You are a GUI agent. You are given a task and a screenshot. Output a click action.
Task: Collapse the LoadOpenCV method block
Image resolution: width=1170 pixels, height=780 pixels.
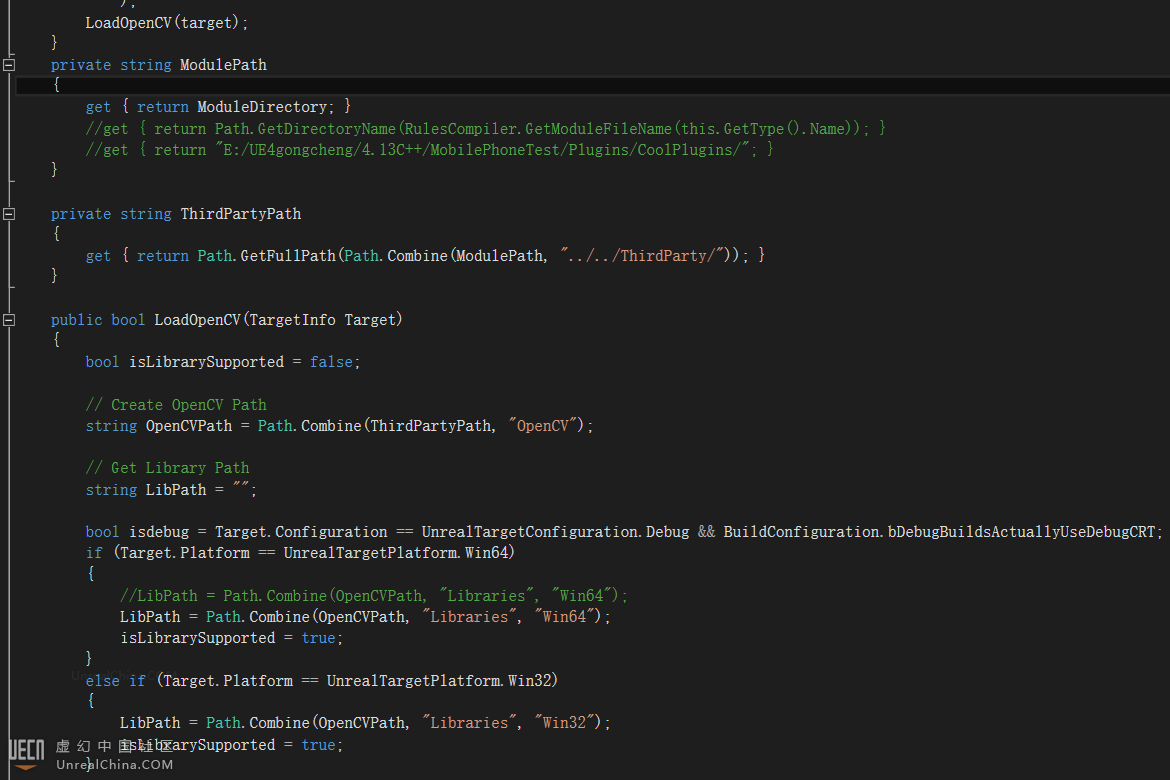pyautogui.click(x=9, y=320)
